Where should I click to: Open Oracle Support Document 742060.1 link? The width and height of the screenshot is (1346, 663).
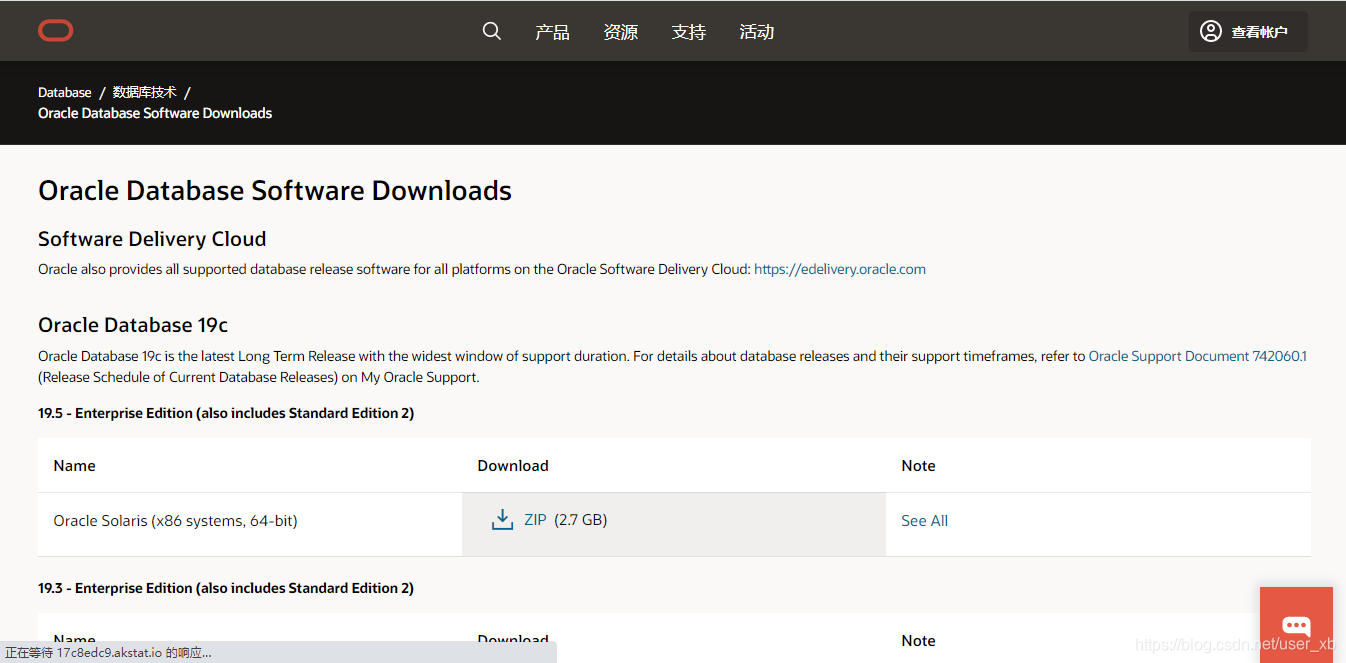coord(1198,356)
